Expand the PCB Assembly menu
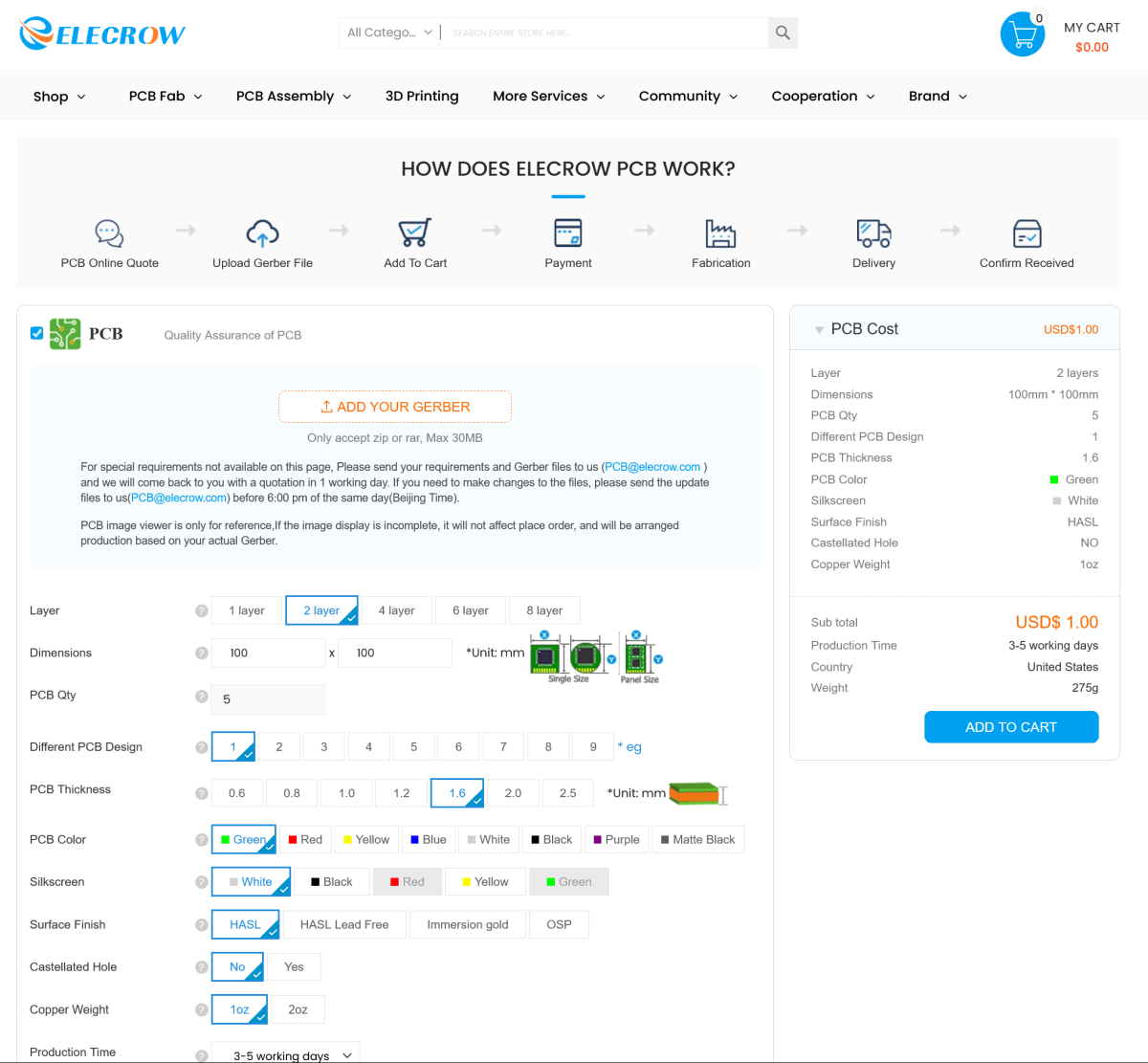This screenshot has width=1148, height=1063. (x=294, y=97)
